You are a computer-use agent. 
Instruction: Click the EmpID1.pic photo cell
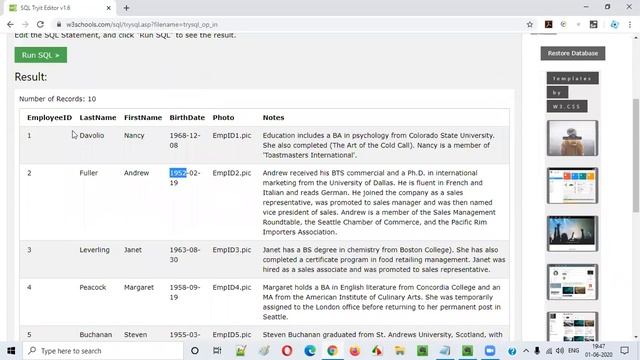232,136
